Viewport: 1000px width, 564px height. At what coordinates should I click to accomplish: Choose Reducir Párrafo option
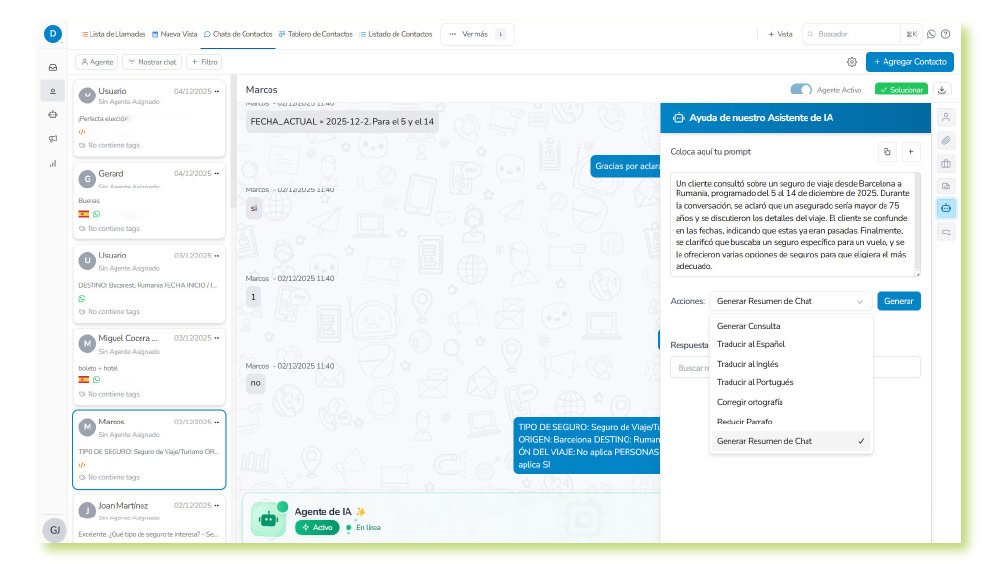pyautogui.click(x=791, y=422)
